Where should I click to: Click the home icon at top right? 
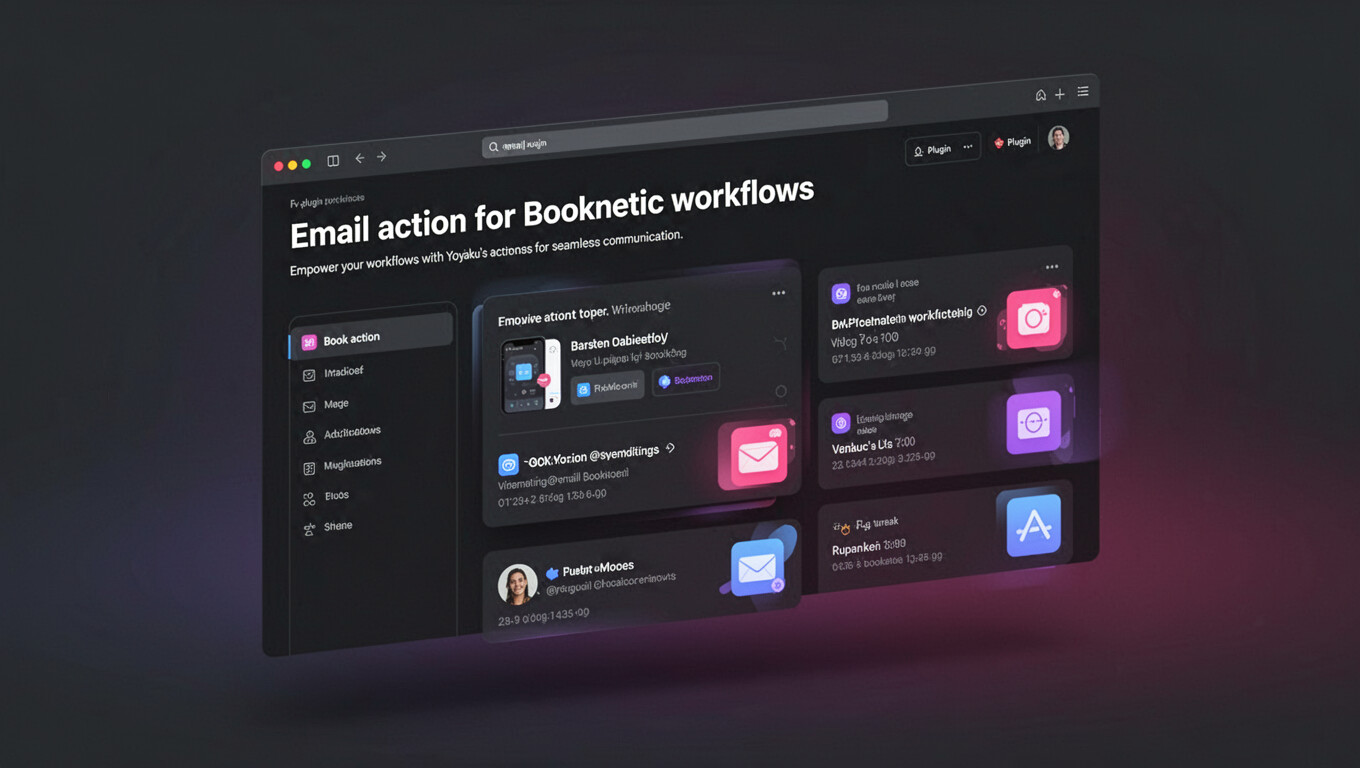pyautogui.click(x=1040, y=95)
